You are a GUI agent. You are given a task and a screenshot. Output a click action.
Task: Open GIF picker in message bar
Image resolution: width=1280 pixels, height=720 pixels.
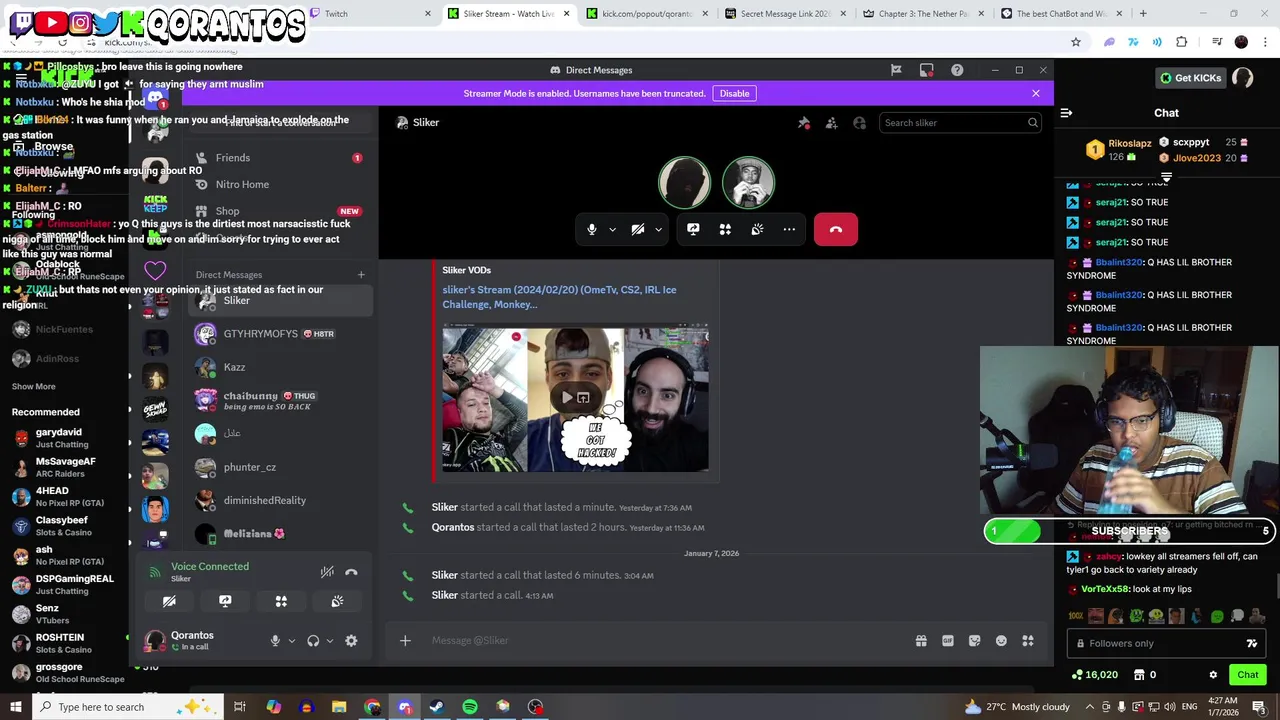pos(948,641)
